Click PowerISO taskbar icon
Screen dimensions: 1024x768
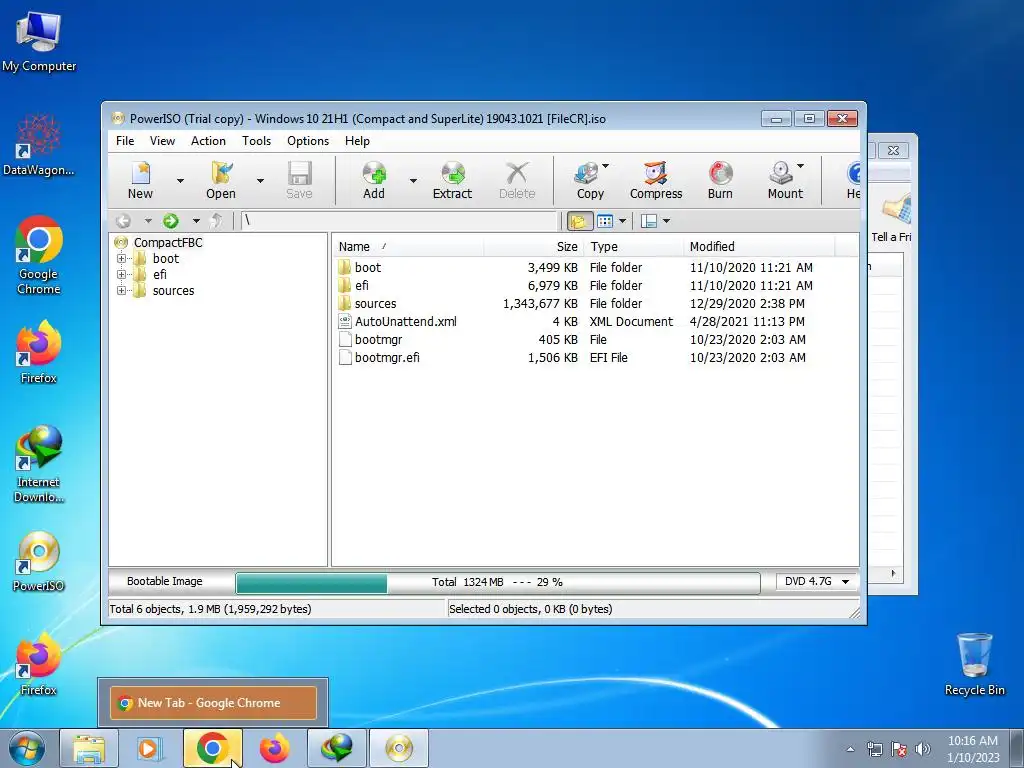click(399, 748)
